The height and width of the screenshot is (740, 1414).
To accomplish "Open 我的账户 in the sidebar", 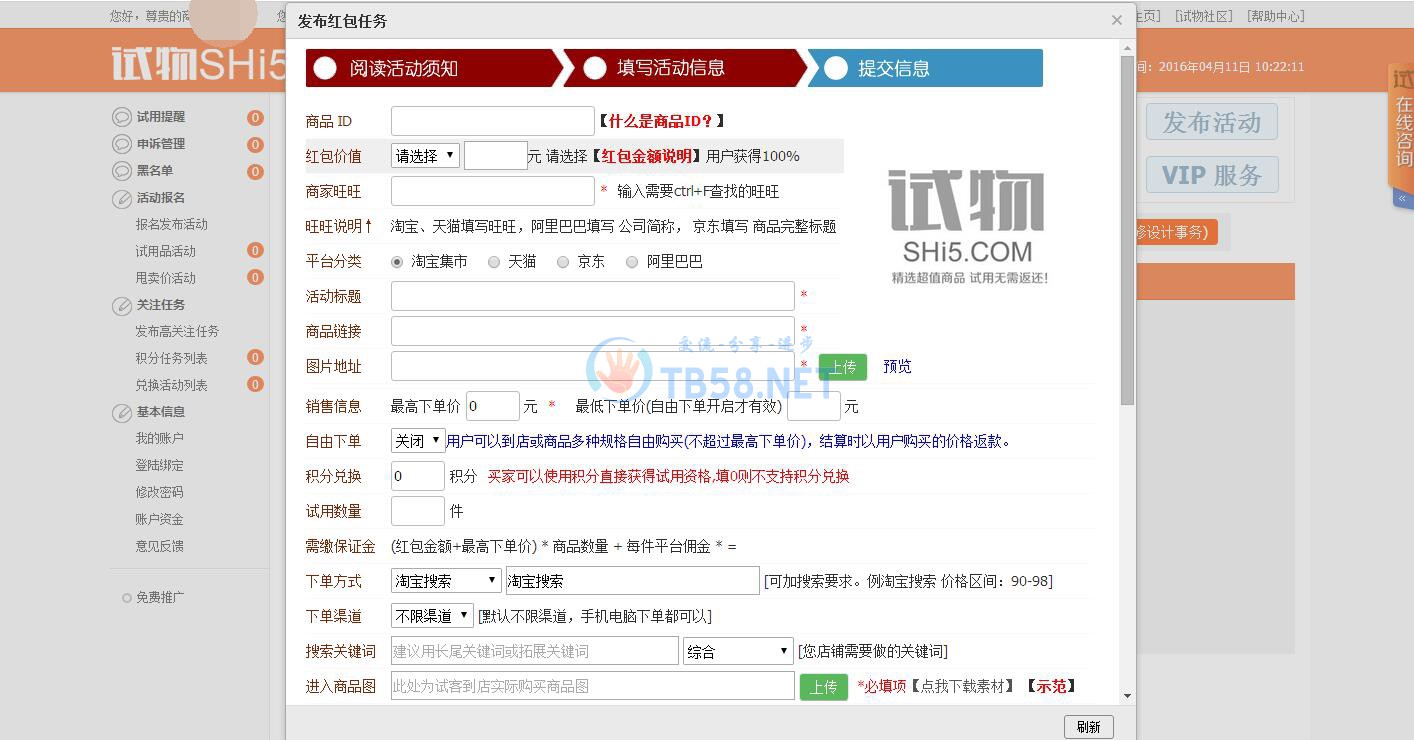I will [160, 439].
